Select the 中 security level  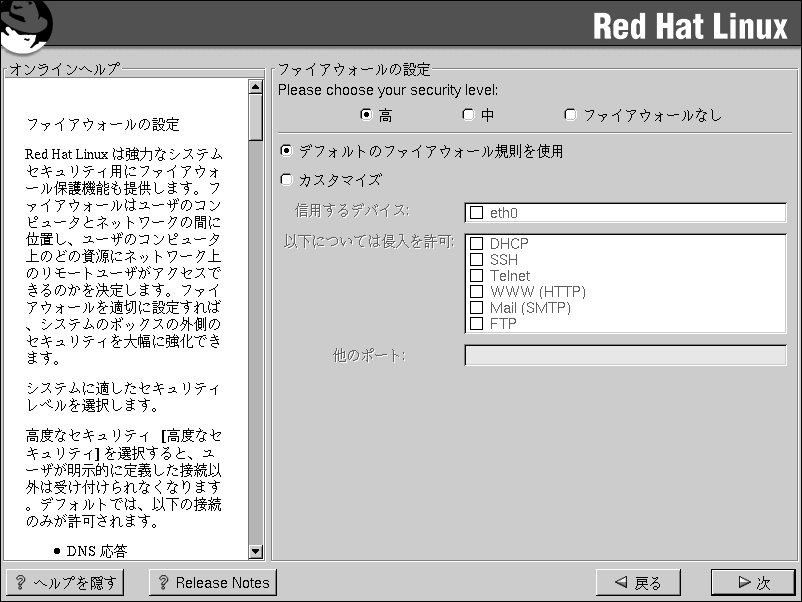click(468, 115)
